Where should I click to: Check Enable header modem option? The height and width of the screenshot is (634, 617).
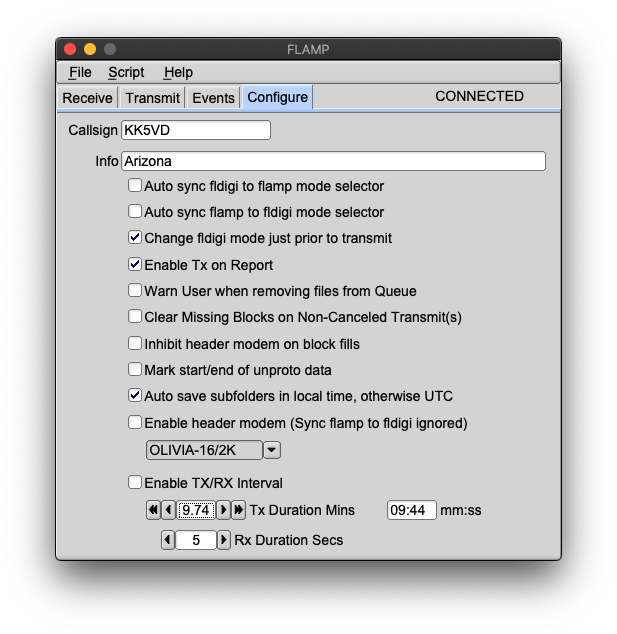[x=135, y=423]
